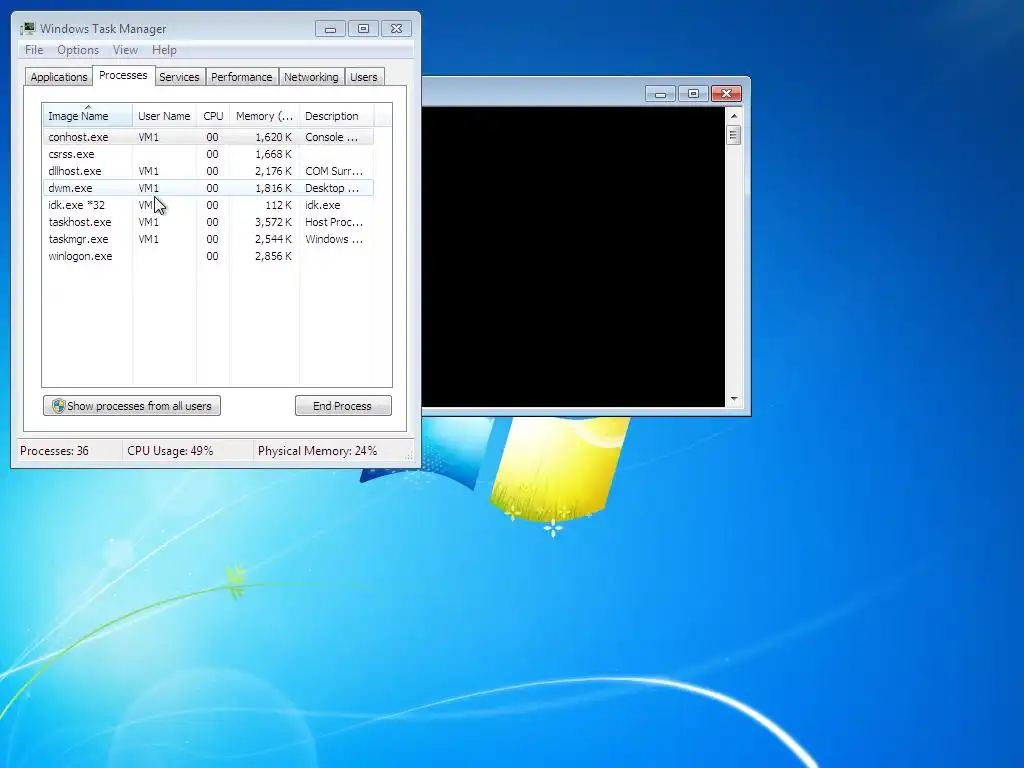
Task: Select the Processes tab
Action: (x=123, y=75)
